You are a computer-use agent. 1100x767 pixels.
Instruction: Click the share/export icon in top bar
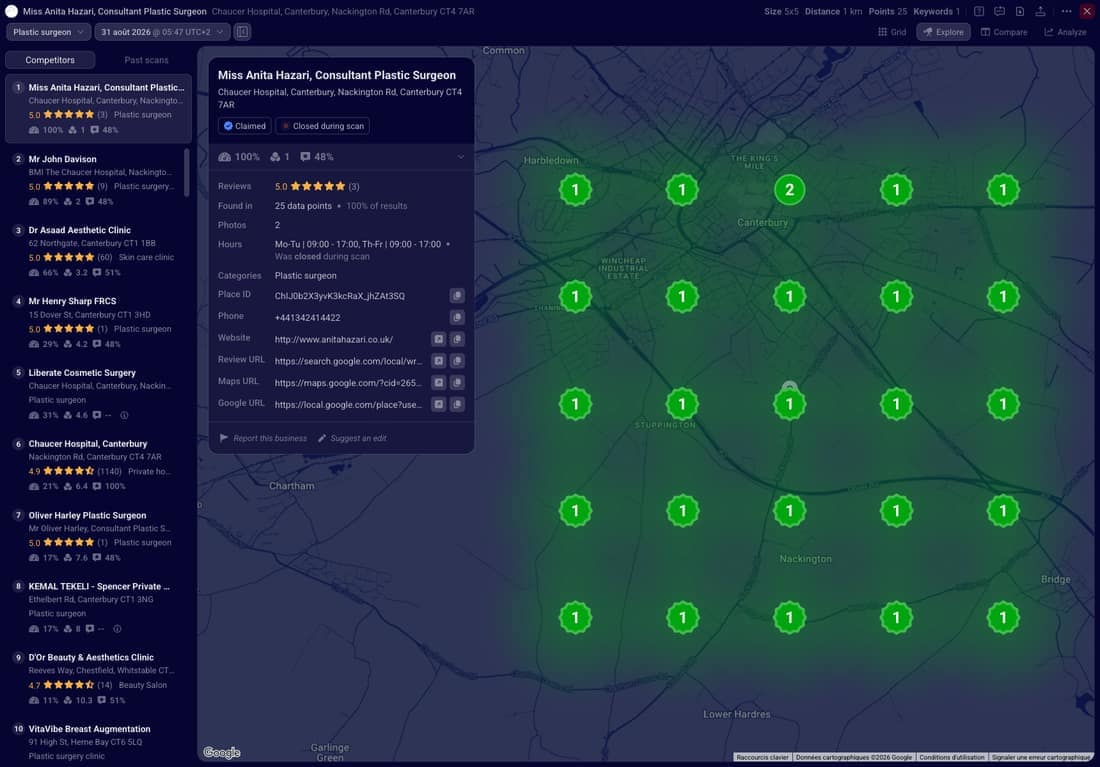[x=1040, y=11]
